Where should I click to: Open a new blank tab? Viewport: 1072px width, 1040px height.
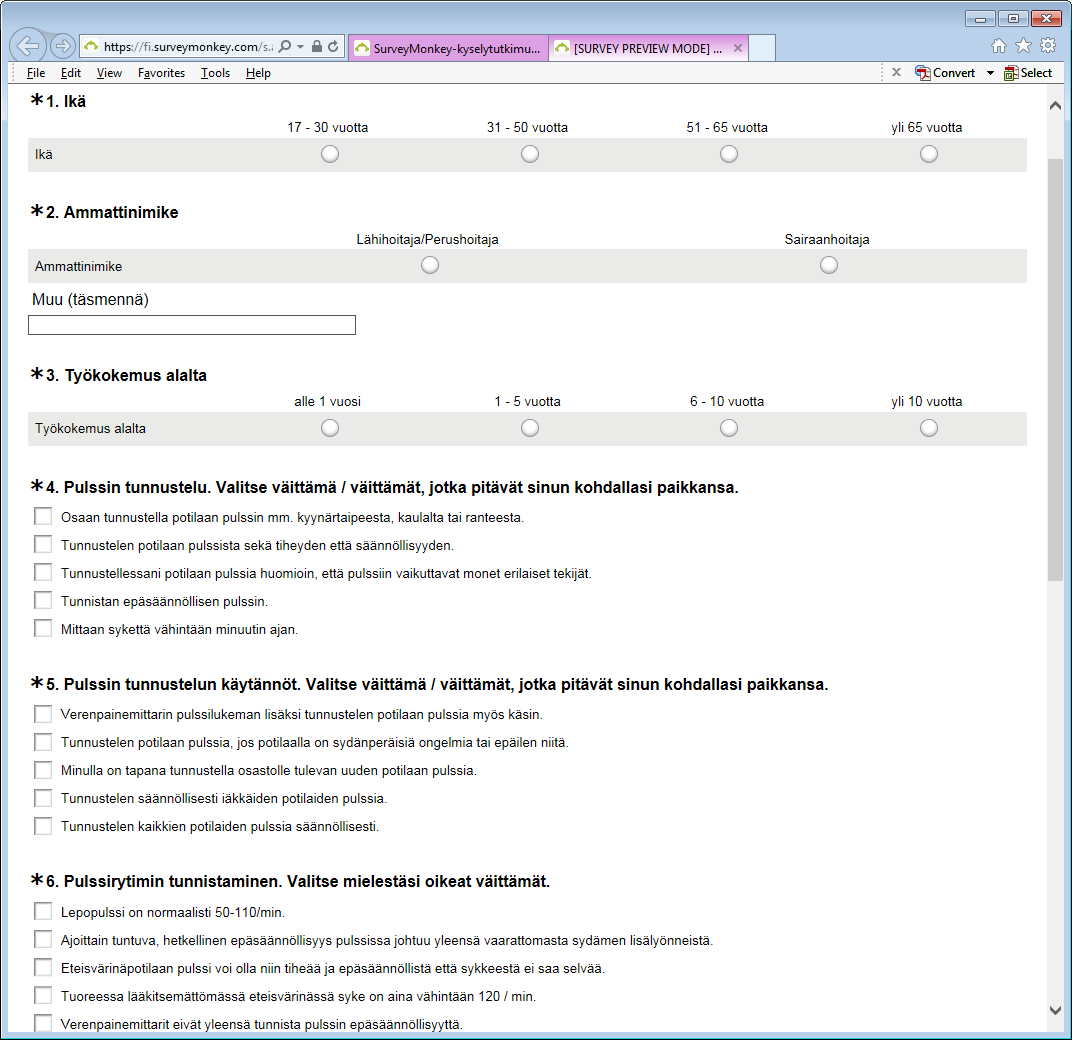click(762, 48)
